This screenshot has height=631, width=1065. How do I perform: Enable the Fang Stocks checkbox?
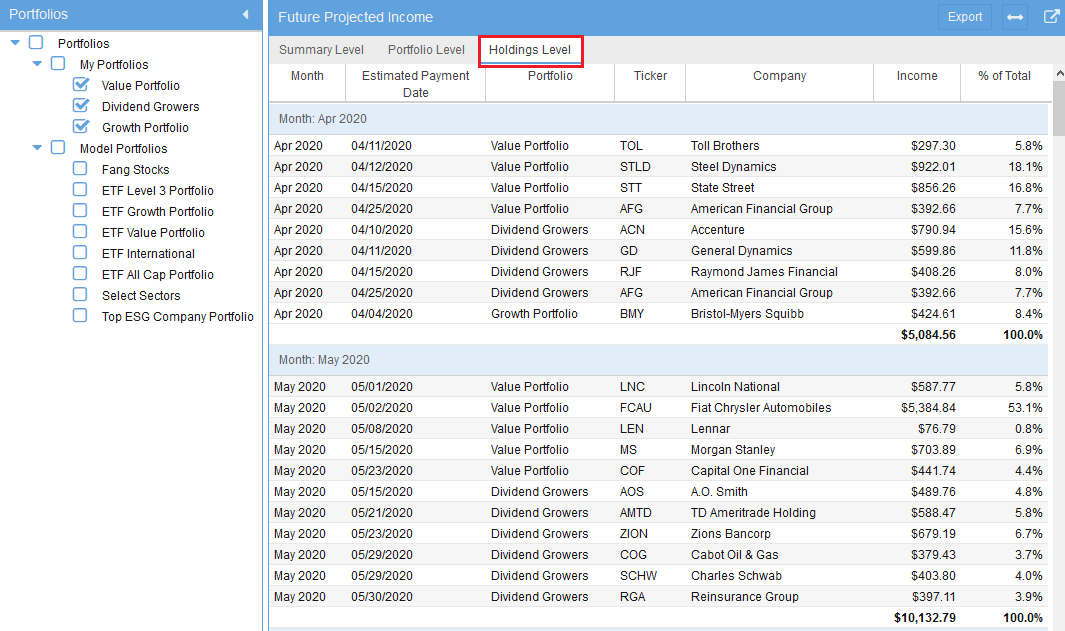81,169
